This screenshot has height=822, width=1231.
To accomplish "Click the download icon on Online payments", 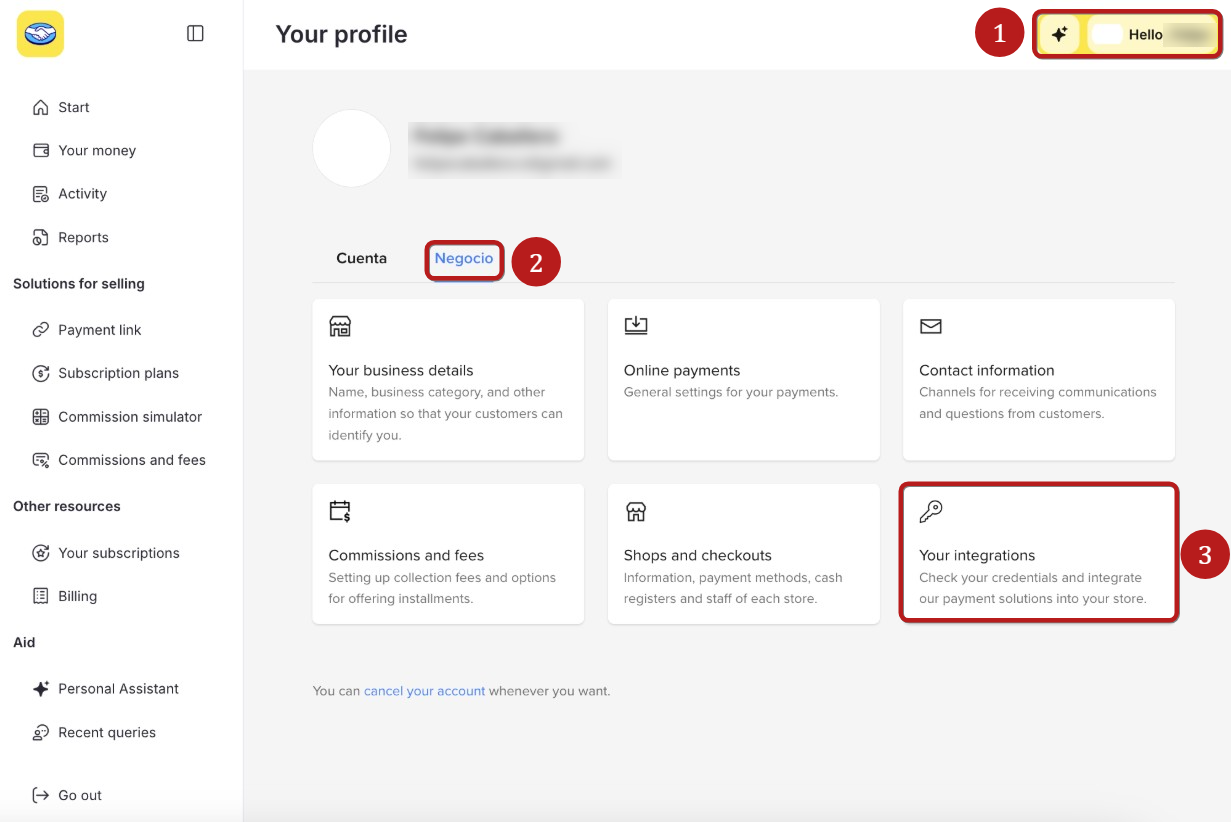I will click(636, 325).
